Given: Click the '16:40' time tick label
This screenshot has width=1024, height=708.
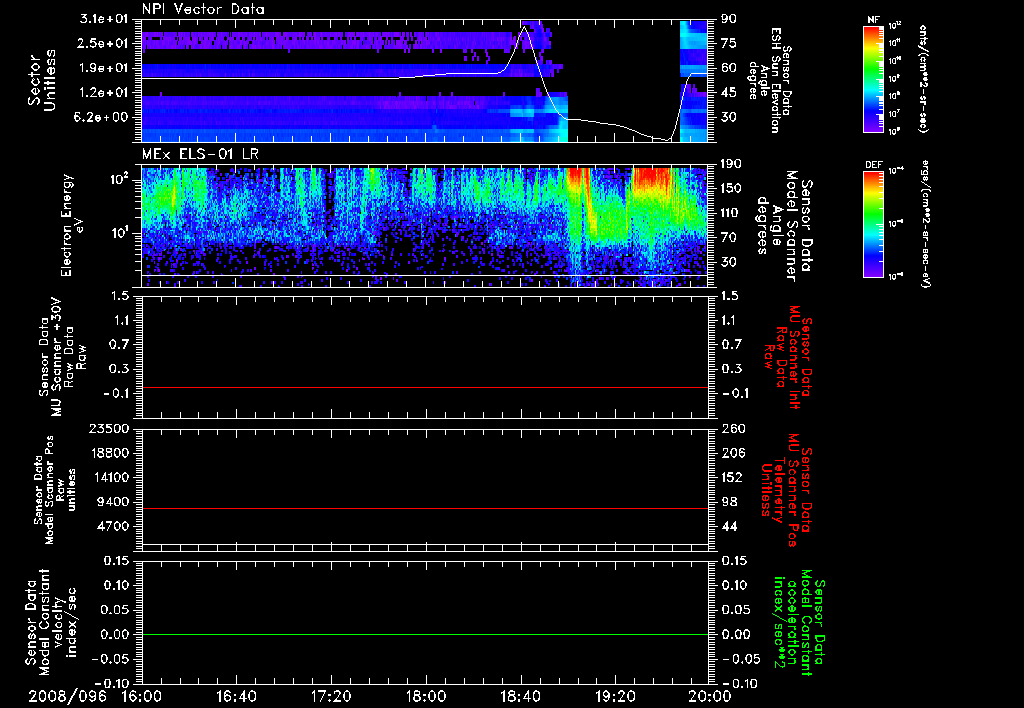Looking at the screenshot, I should click(x=236, y=697).
